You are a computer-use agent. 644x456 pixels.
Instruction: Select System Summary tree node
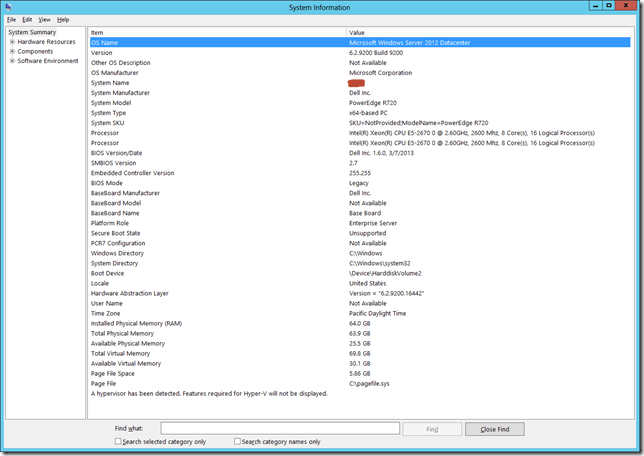pos(32,32)
